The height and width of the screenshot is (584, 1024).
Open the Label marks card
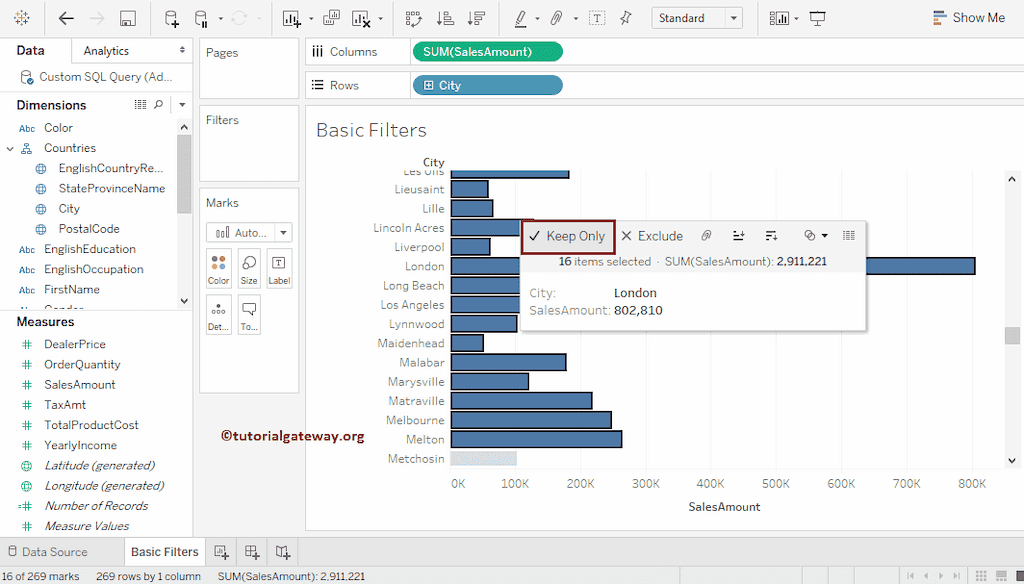279,269
